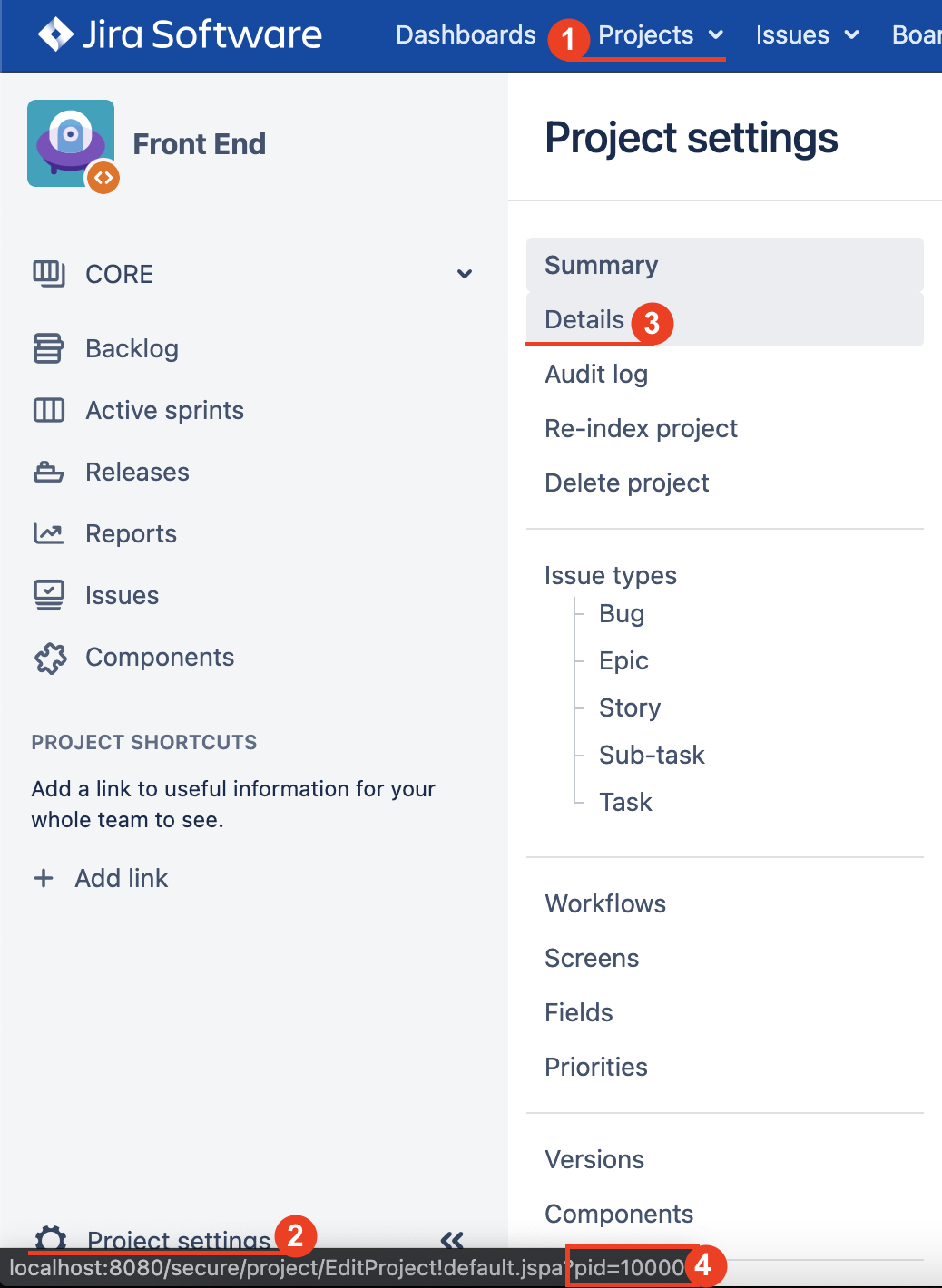Click the Front End project avatar
The height and width of the screenshot is (1288, 942).
point(71,143)
